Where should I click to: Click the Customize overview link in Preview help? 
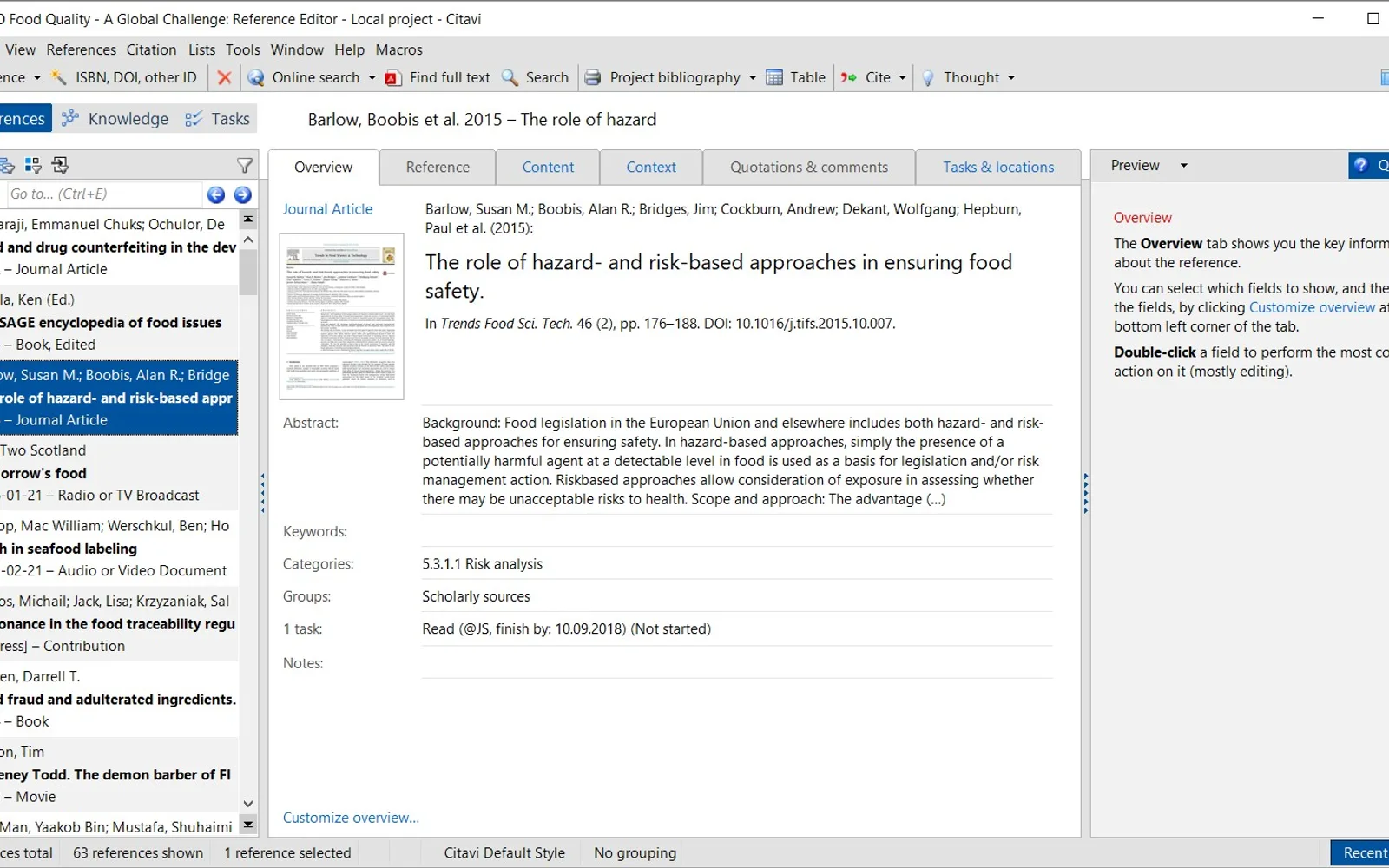[1312, 307]
